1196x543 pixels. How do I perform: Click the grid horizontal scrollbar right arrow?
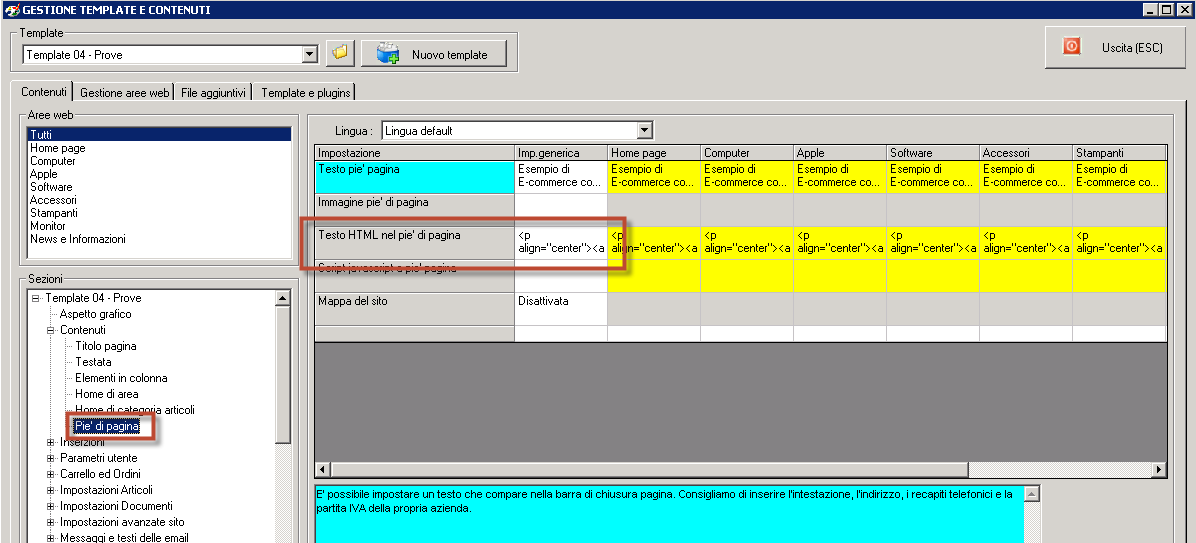[x=1159, y=469]
